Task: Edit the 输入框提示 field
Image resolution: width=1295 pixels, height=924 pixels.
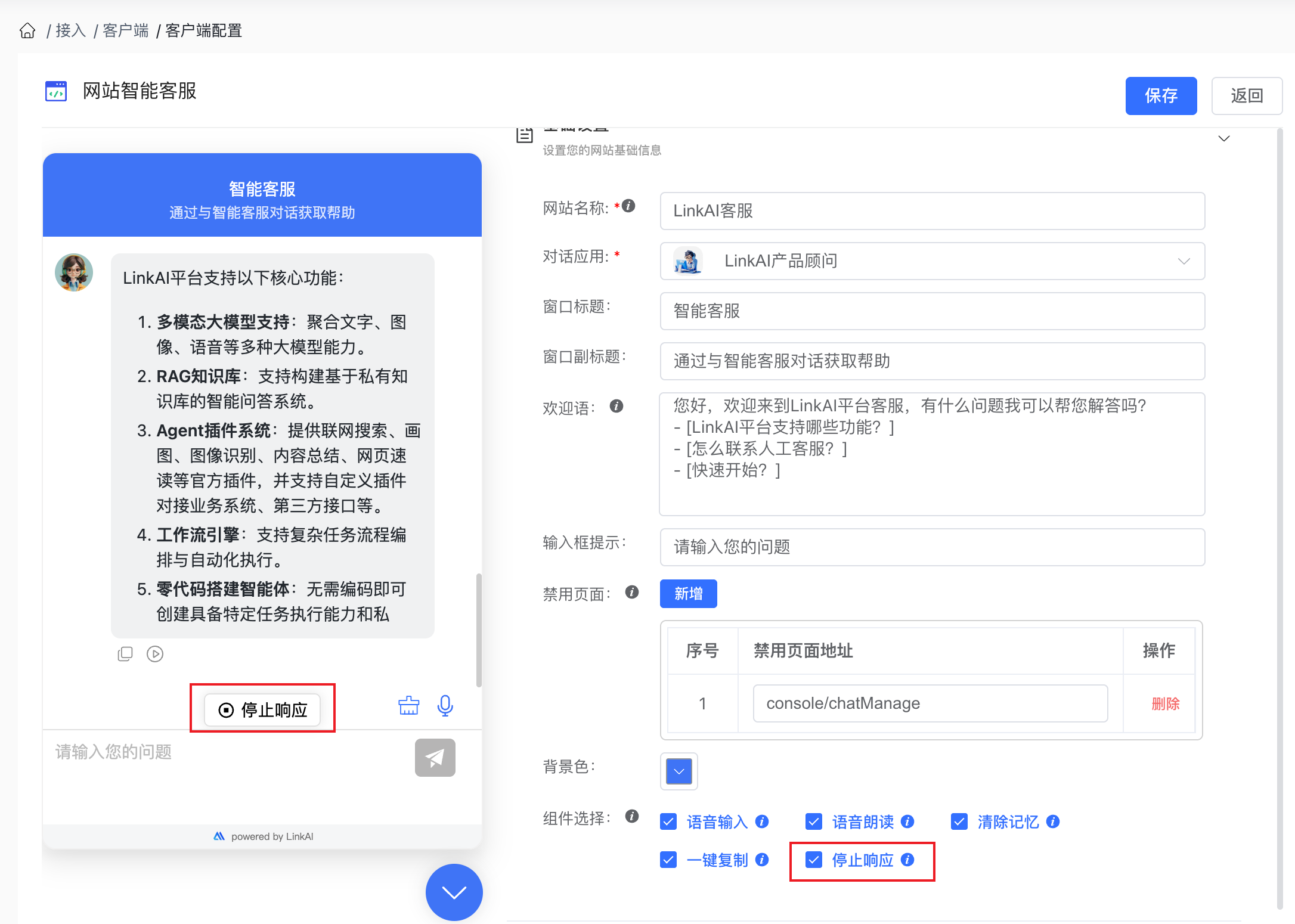Action: click(x=932, y=547)
